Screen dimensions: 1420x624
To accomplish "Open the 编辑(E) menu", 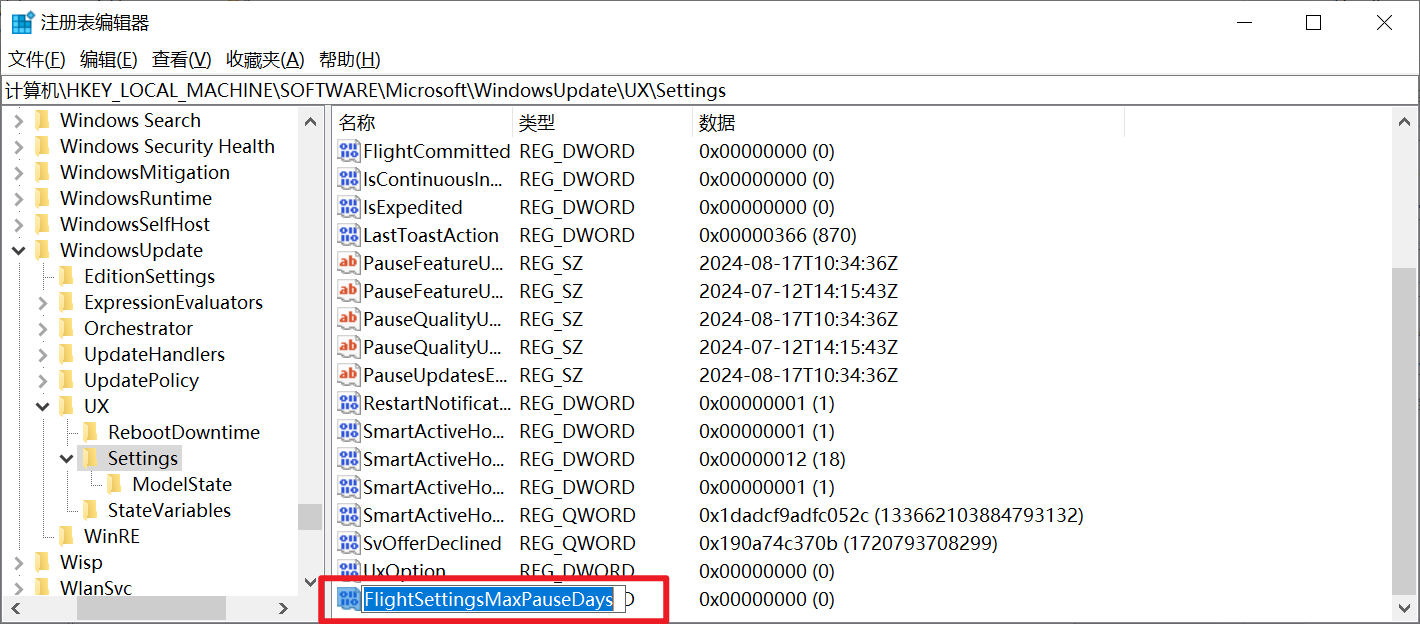I will [109, 59].
